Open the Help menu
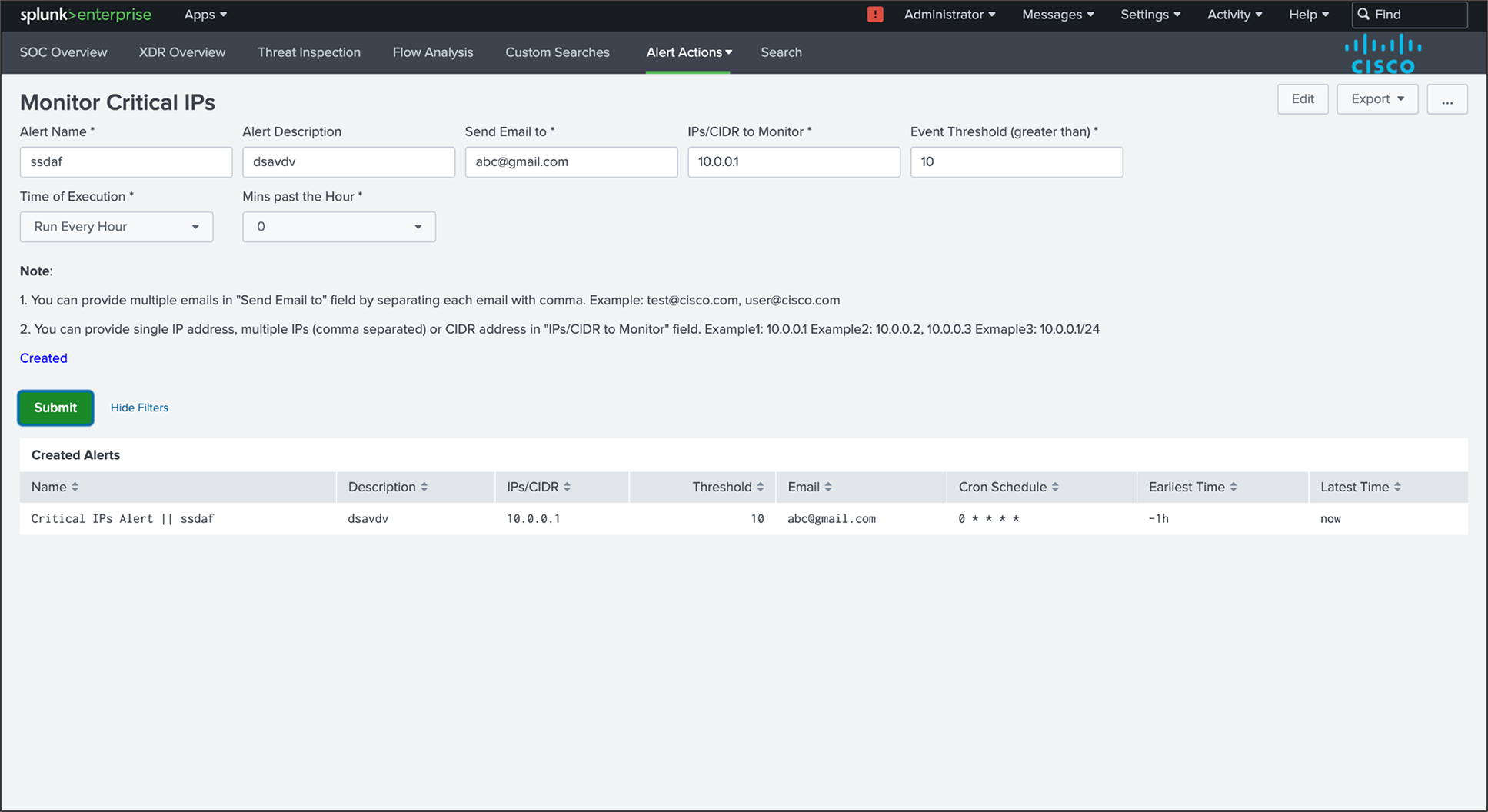The image size is (1488, 812). pos(1309,15)
